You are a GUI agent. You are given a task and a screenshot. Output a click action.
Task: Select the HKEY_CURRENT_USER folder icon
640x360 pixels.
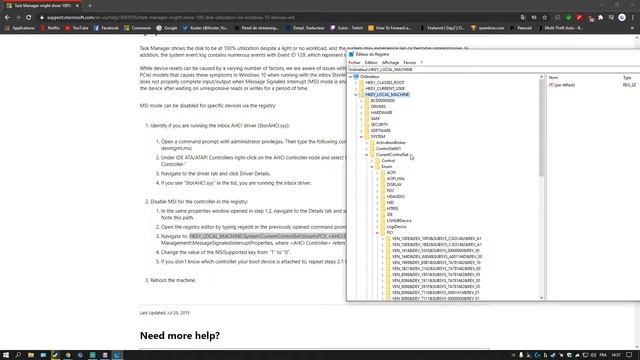tap(362, 89)
